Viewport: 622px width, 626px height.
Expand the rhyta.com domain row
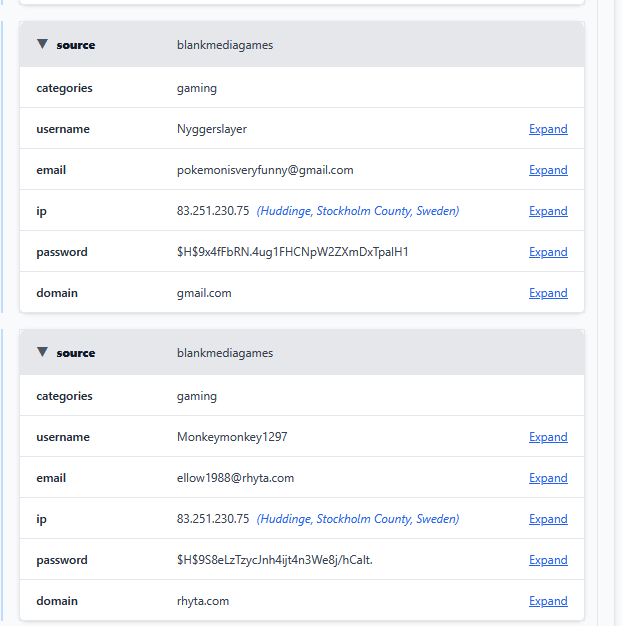(x=548, y=601)
